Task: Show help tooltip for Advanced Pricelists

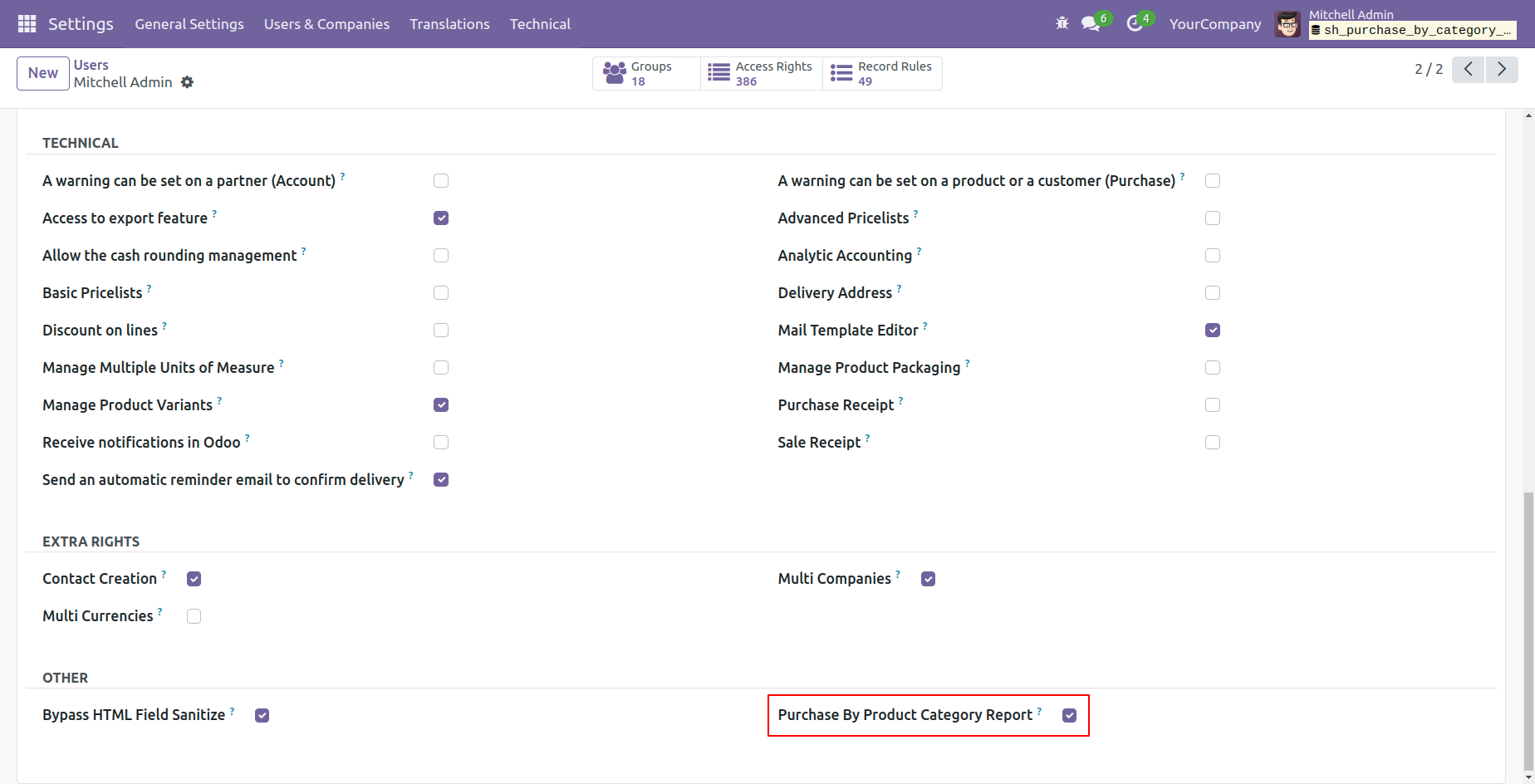Action: click(915, 213)
